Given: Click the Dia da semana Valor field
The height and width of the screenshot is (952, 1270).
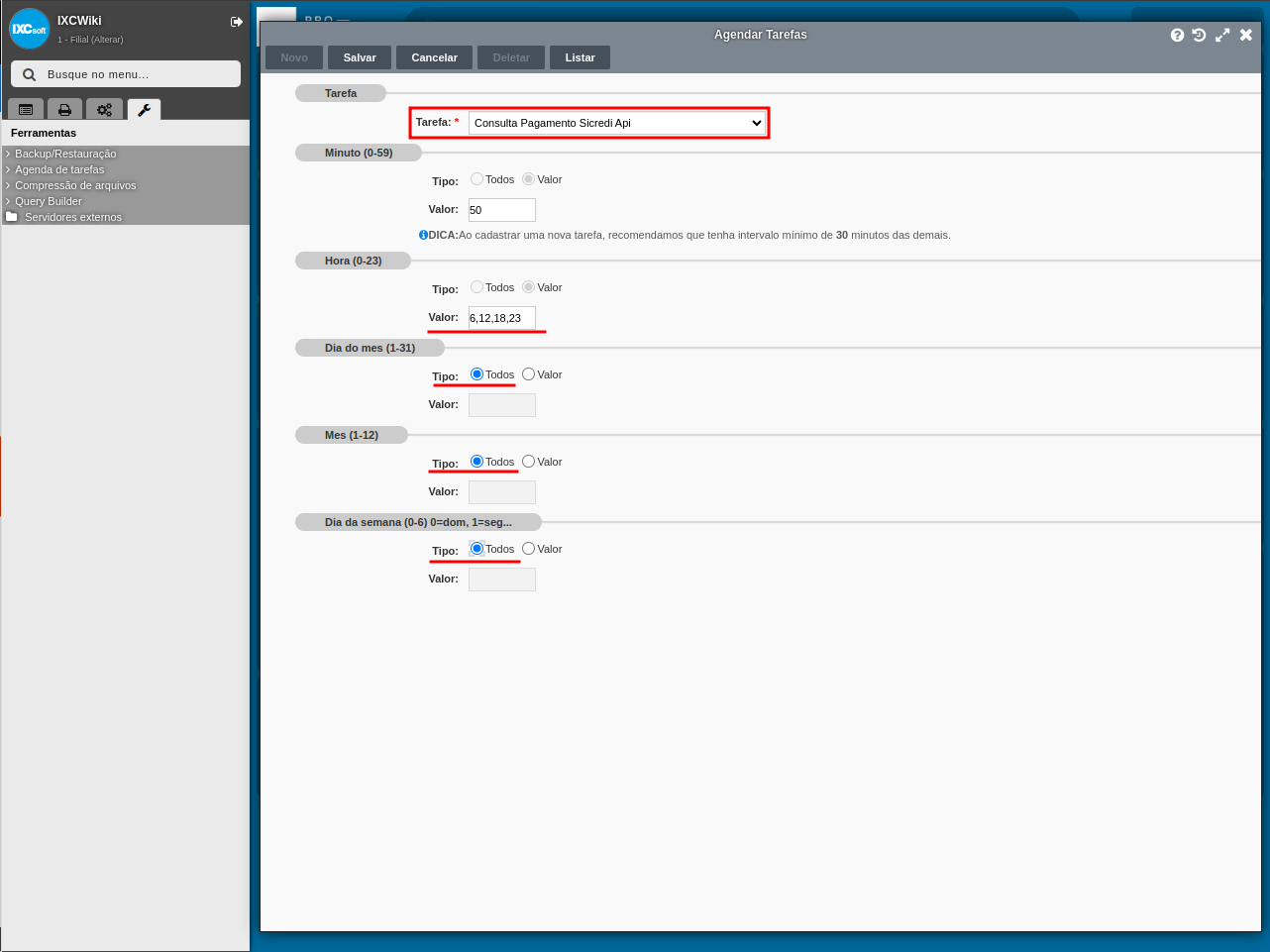Looking at the screenshot, I should (502, 580).
